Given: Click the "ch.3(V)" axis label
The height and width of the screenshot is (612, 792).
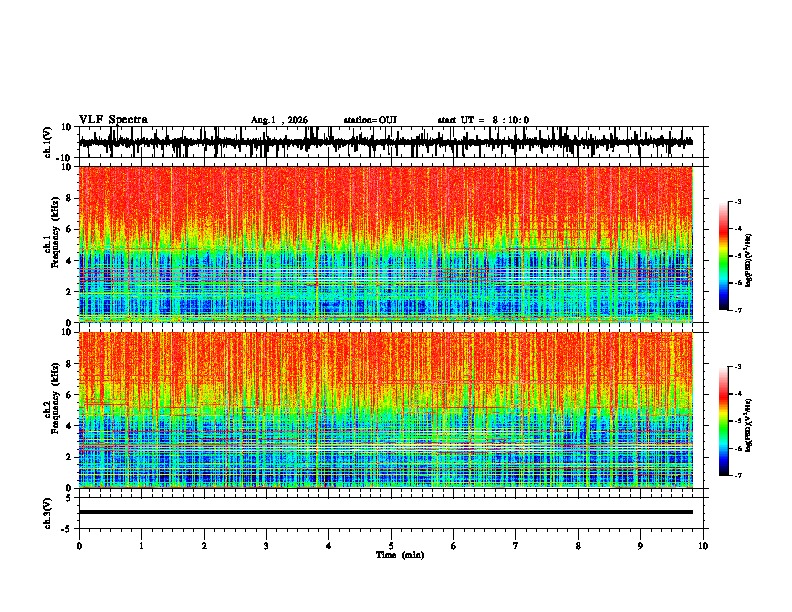Looking at the screenshot, I should click(48, 513).
